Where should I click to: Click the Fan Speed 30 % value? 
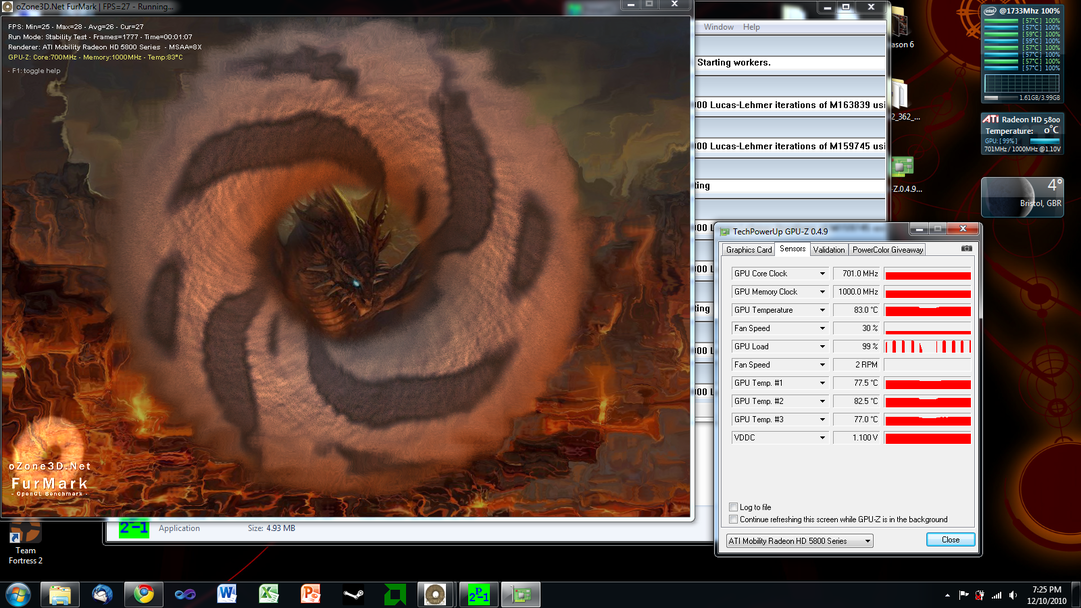[x=857, y=328]
